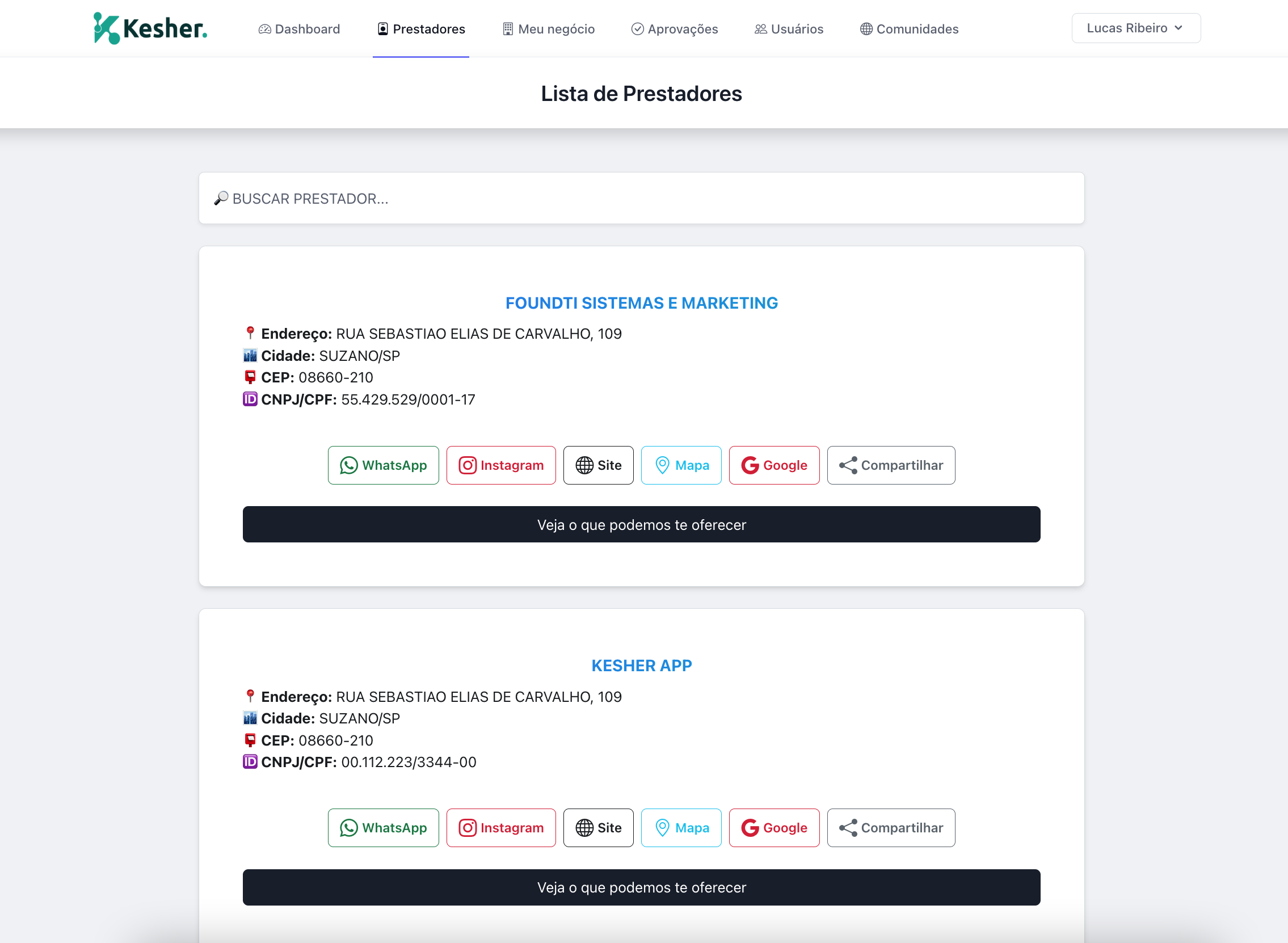
Task: Open Google page for FOUNDTI SISTEMAS
Action: tap(774, 465)
